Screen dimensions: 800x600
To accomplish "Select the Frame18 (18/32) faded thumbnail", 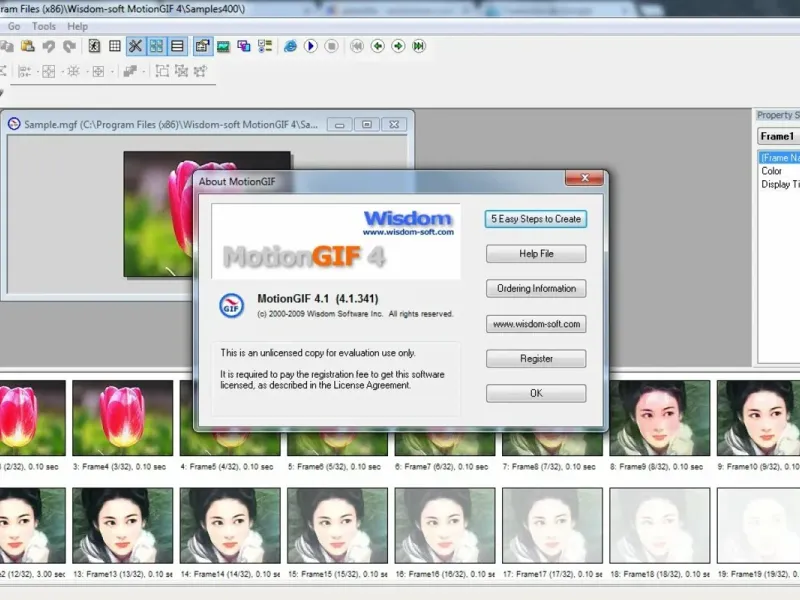I will point(660,526).
